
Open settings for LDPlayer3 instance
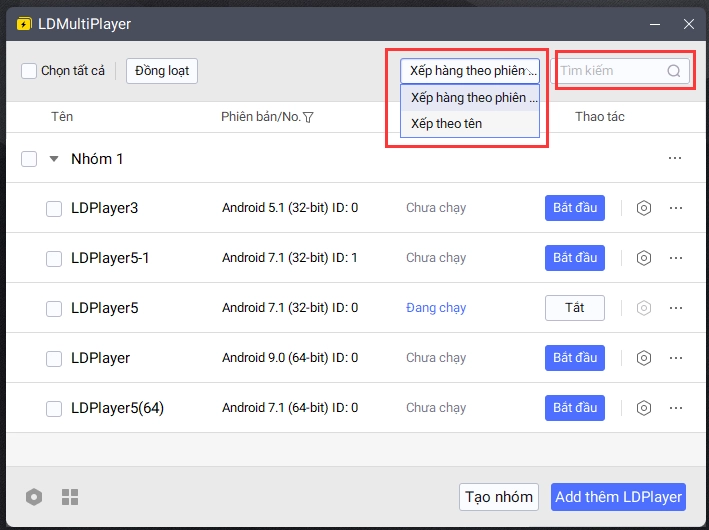click(643, 208)
